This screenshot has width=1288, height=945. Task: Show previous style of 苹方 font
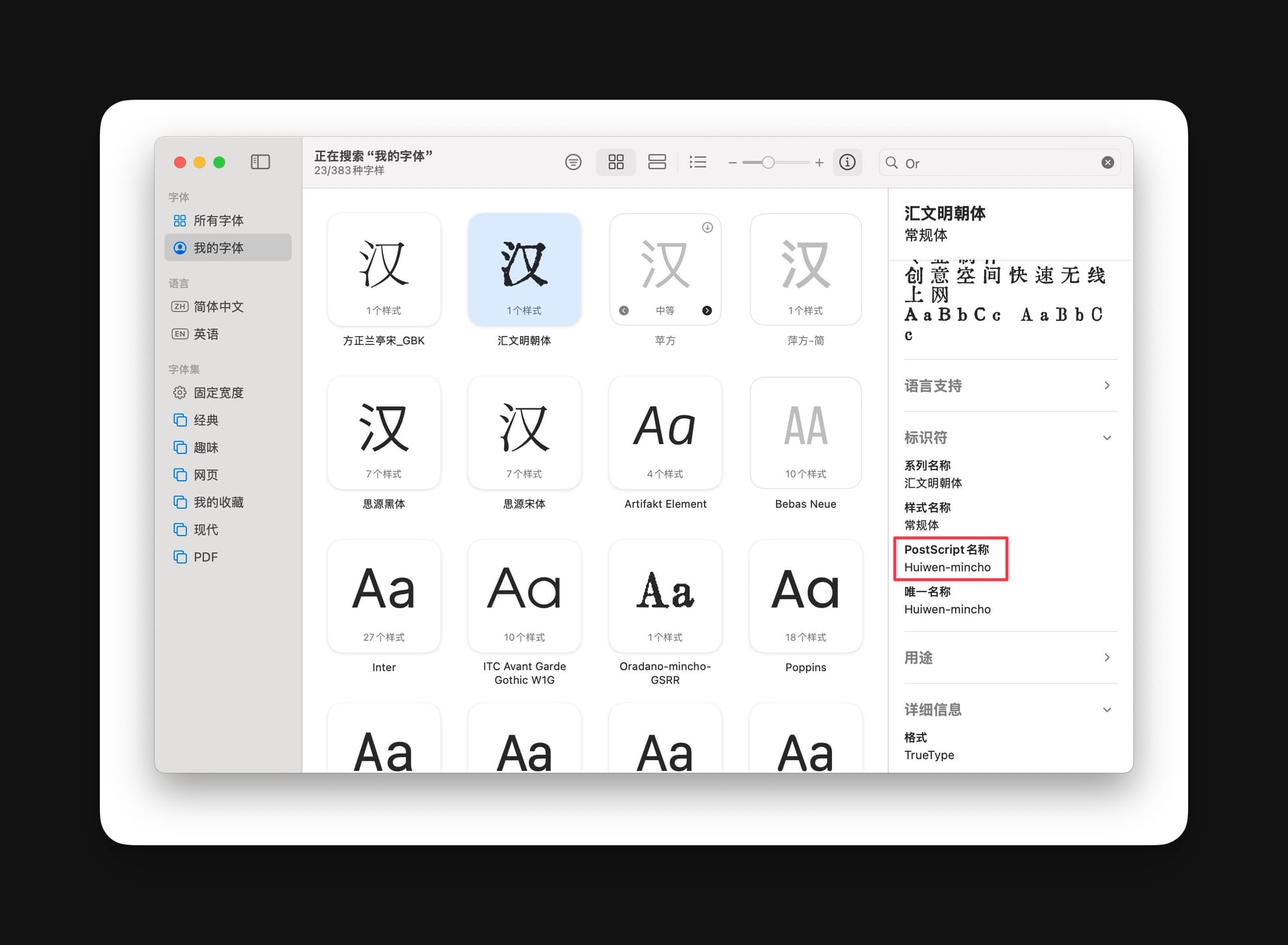[623, 310]
